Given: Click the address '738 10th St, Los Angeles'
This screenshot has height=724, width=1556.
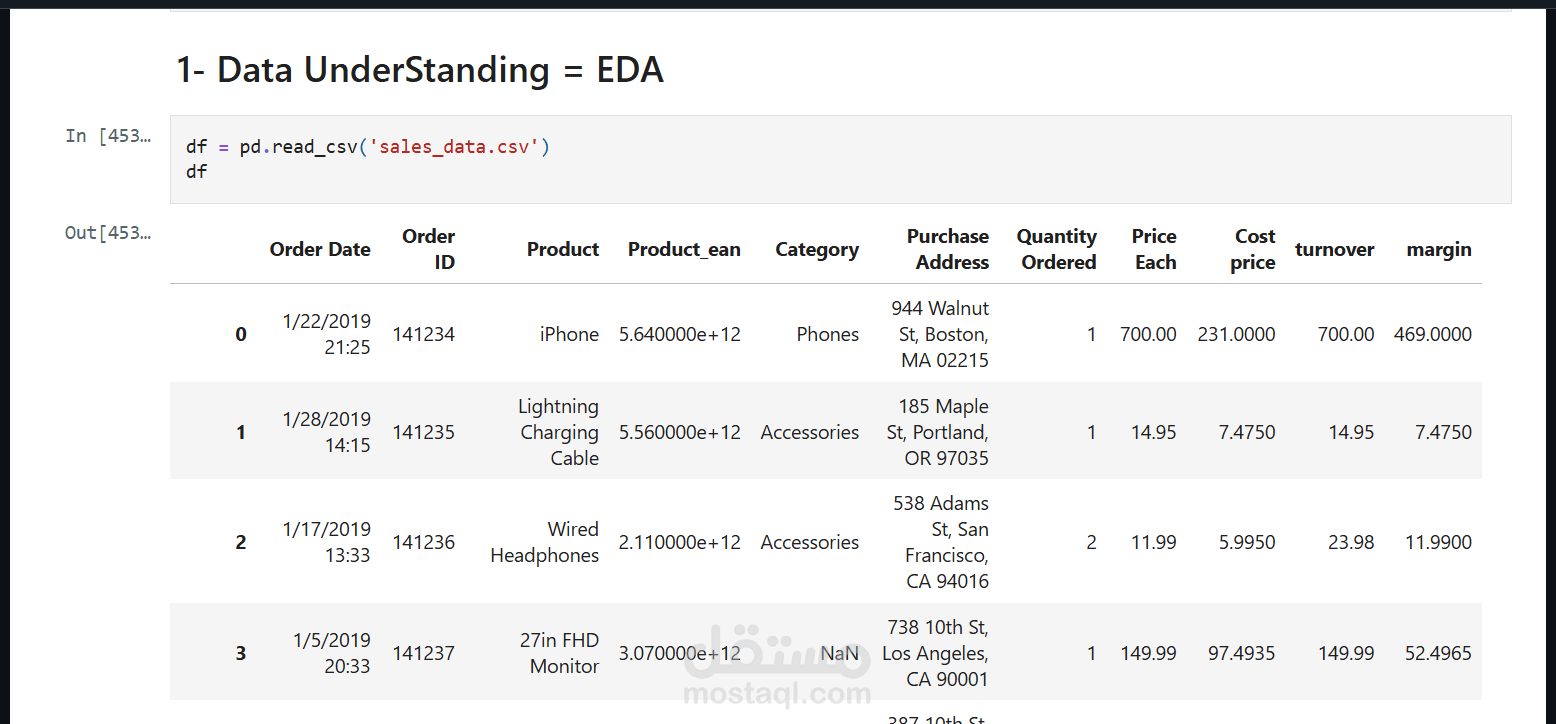Looking at the screenshot, I should [x=935, y=653].
